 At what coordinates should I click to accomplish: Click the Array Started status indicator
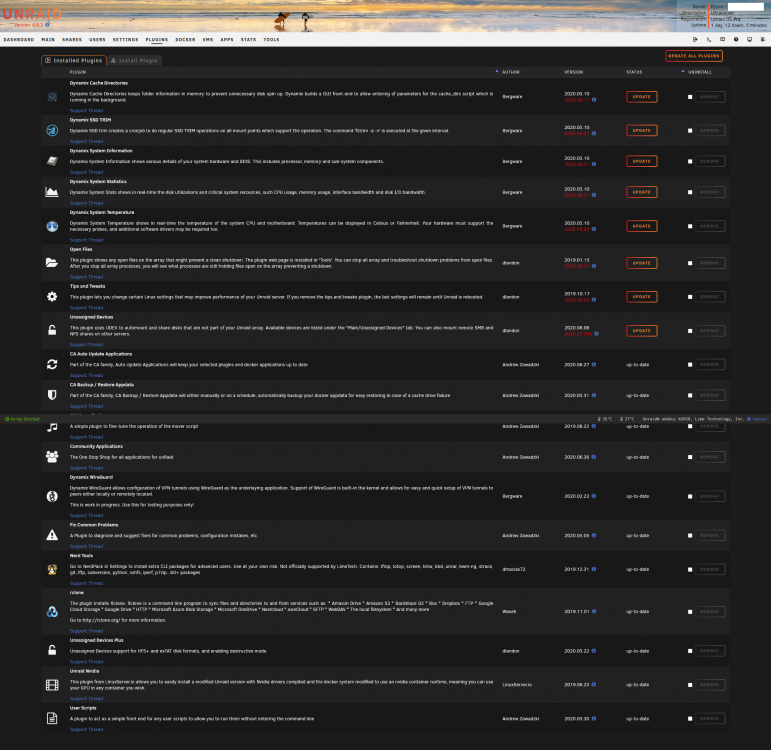click(x=22, y=419)
